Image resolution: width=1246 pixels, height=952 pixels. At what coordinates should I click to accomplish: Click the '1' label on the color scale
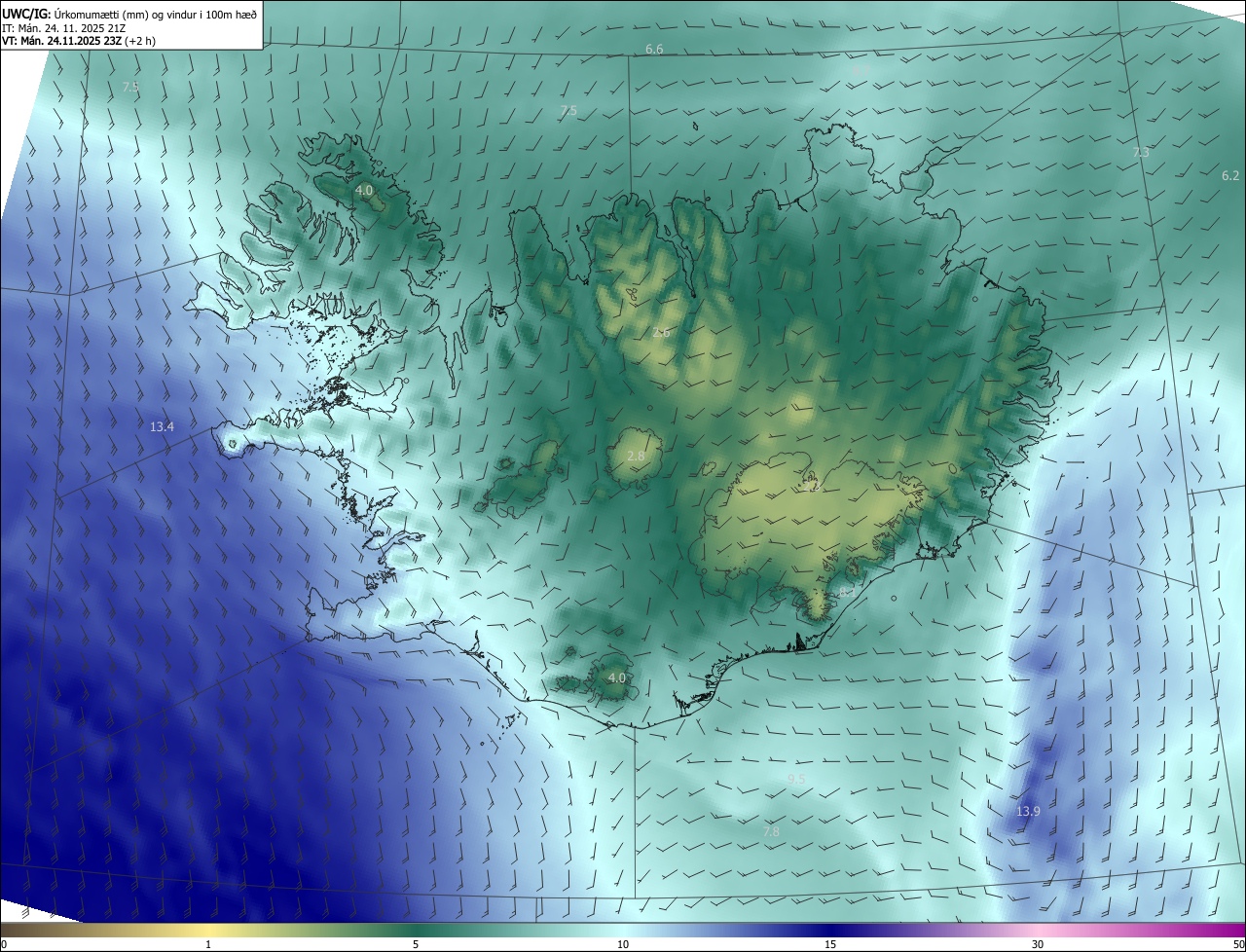point(208,944)
